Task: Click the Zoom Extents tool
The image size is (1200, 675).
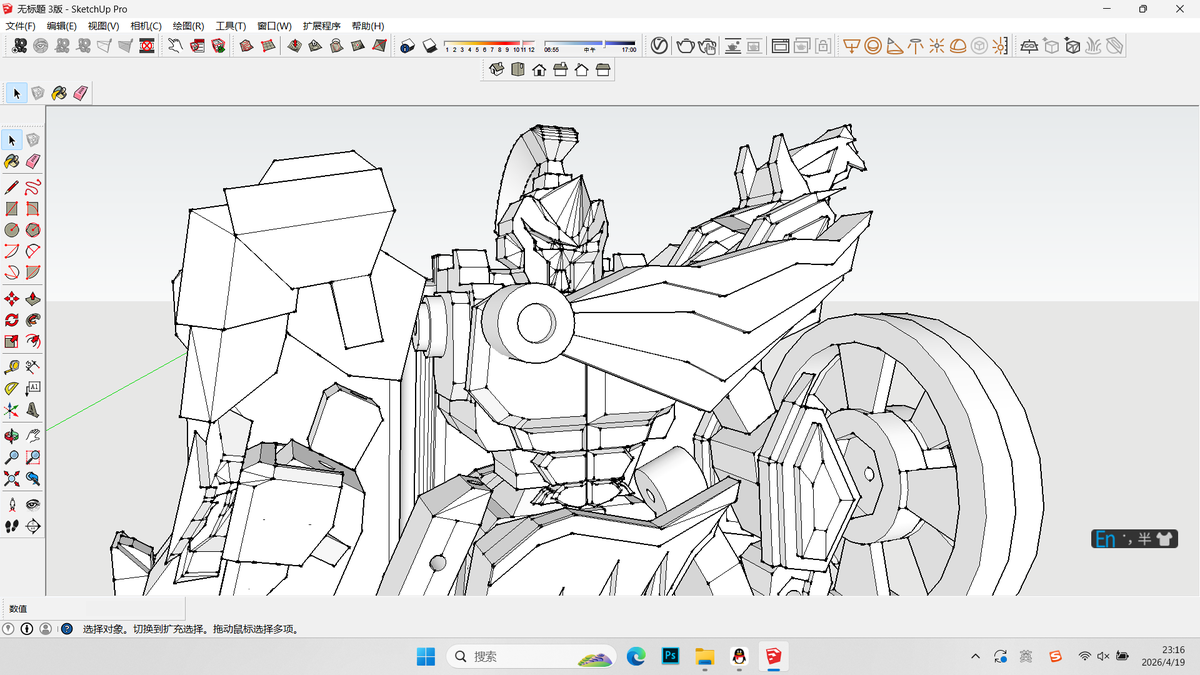Action: pyautogui.click(x=12, y=479)
